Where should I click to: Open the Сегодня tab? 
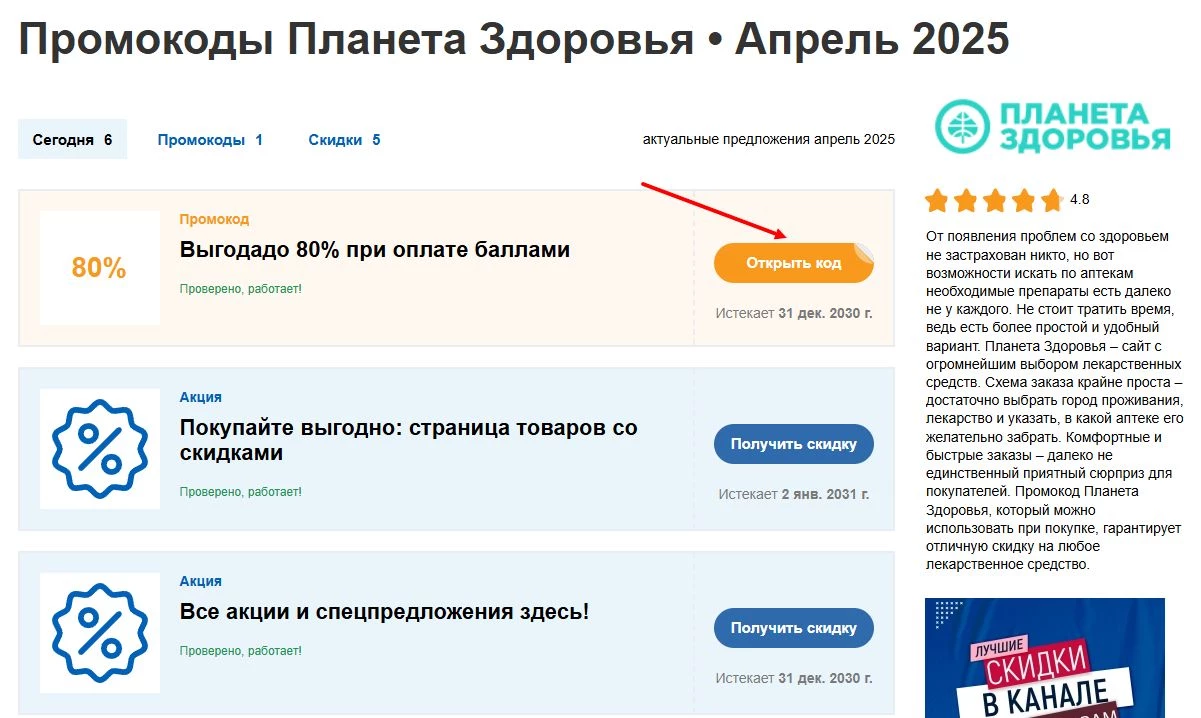72,139
